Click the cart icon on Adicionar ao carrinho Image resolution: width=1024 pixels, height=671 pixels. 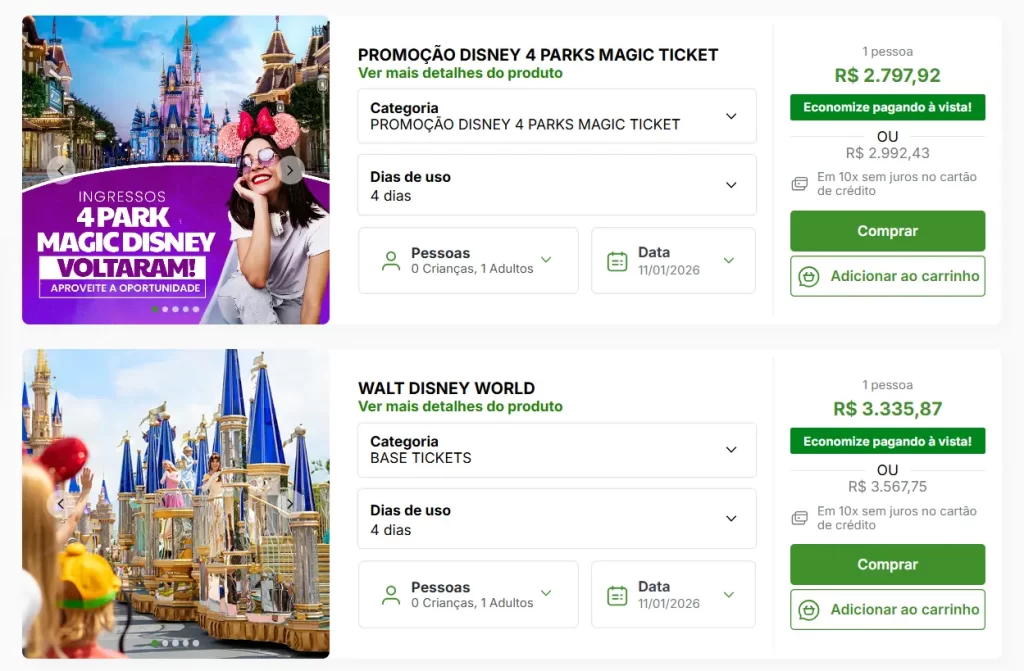(x=809, y=276)
